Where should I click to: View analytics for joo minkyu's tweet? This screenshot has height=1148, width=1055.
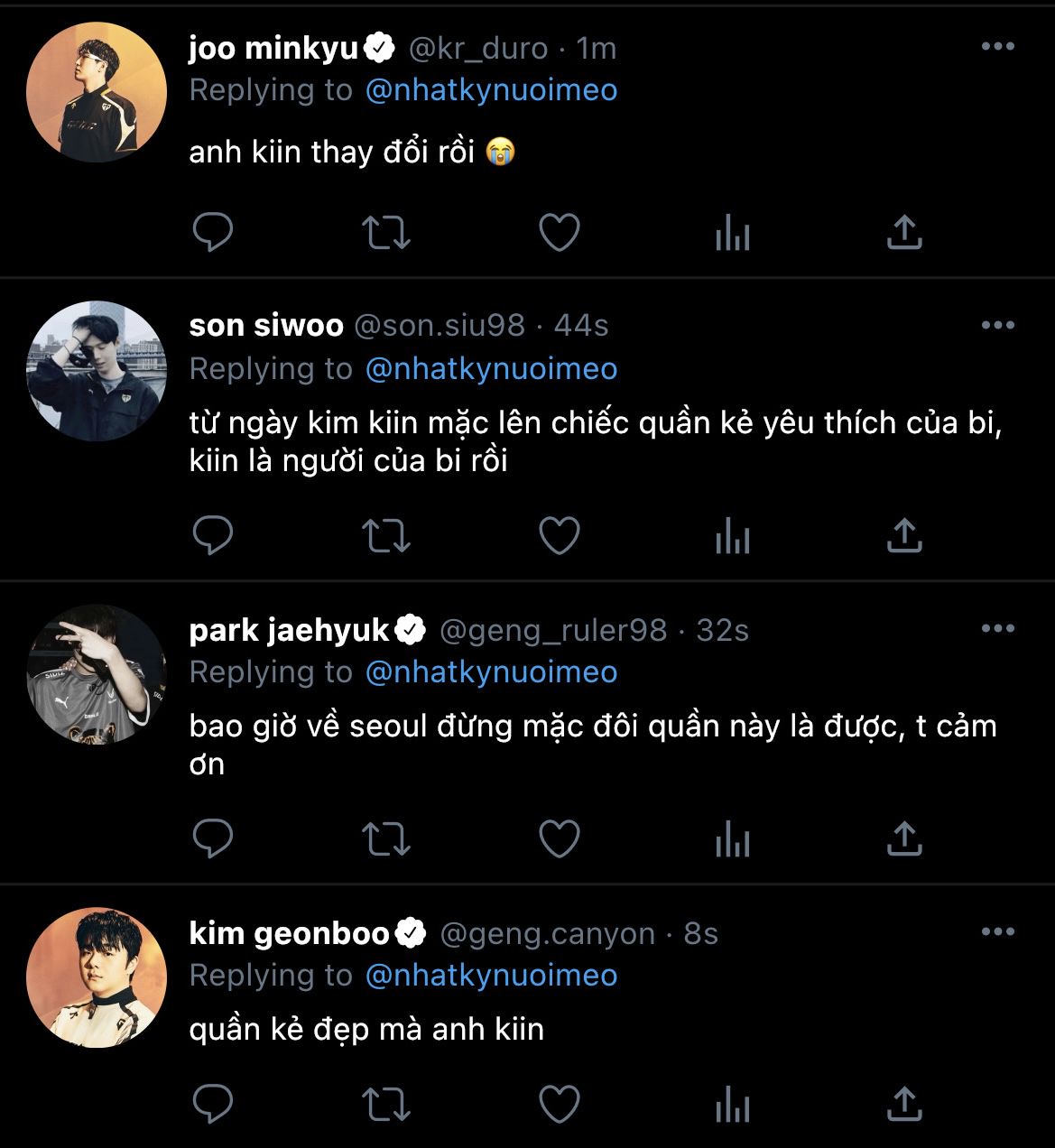coord(732,235)
